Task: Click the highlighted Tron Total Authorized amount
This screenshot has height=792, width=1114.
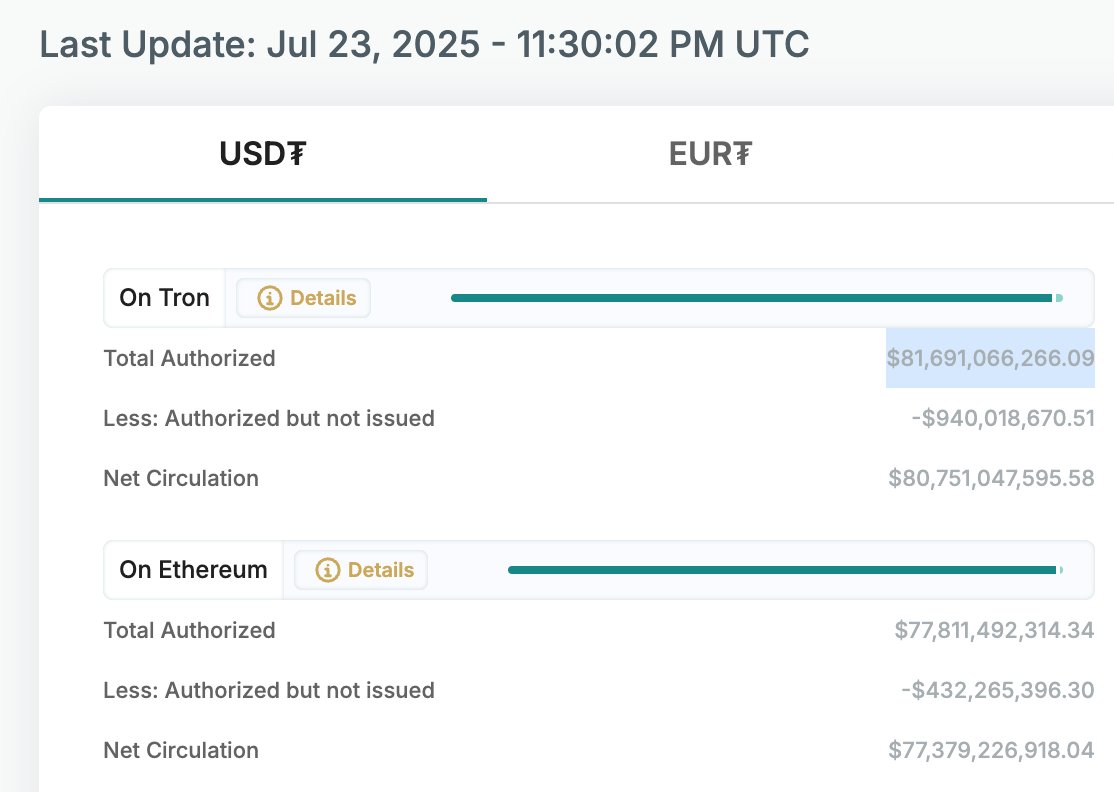Action: (x=990, y=358)
